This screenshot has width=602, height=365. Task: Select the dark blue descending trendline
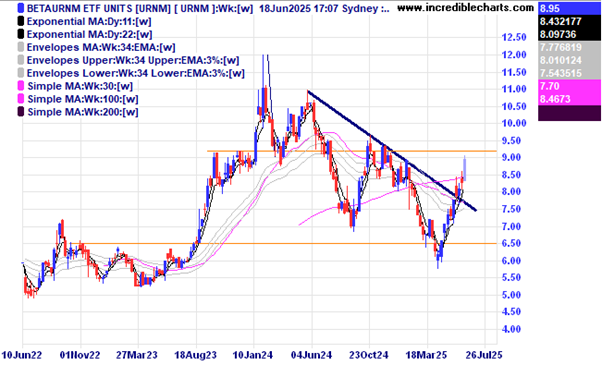392,151
